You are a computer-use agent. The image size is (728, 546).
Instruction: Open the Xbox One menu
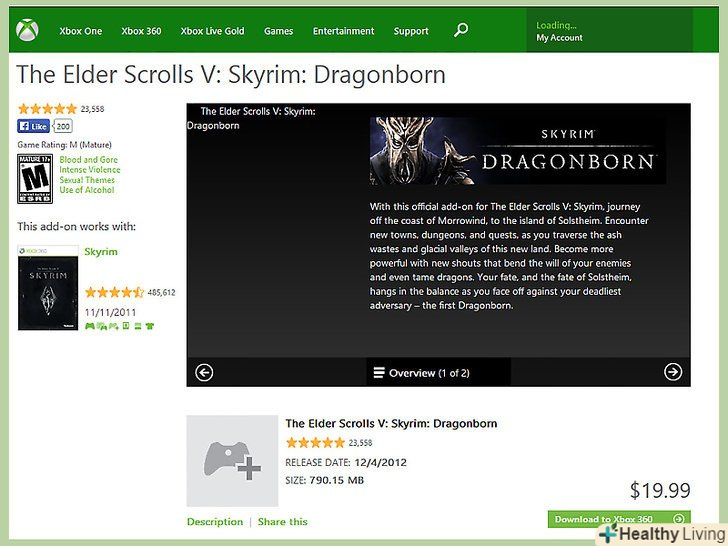point(81,31)
